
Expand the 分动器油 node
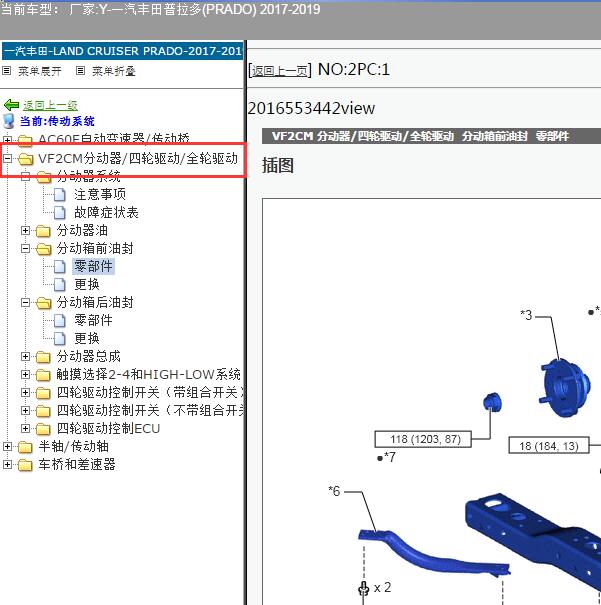[25, 230]
